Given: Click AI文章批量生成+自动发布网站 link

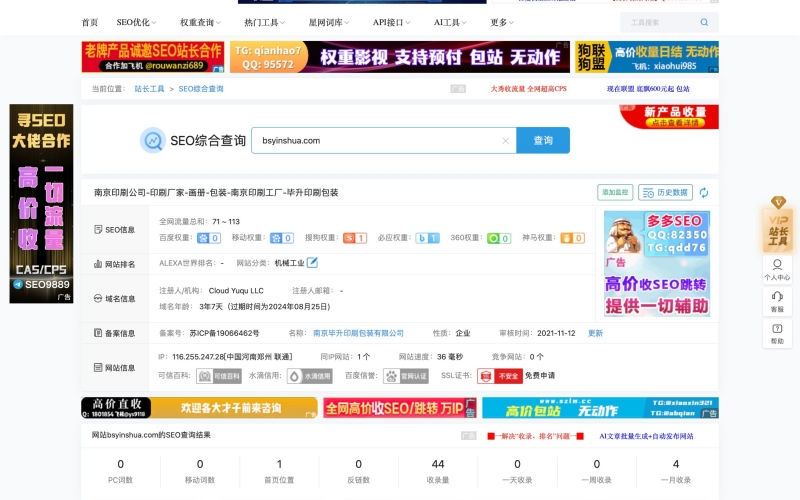Looking at the screenshot, I should [646, 436].
